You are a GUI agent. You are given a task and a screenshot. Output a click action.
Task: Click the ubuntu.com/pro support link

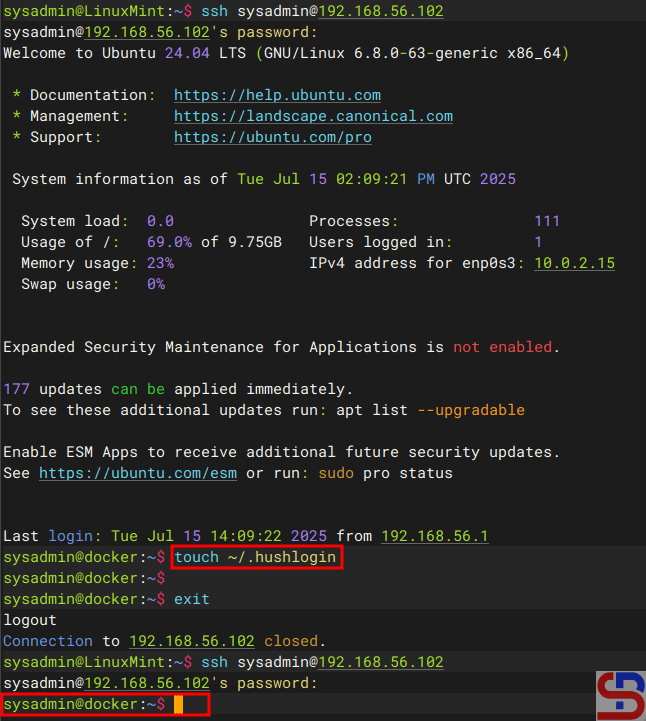[272, 137]
